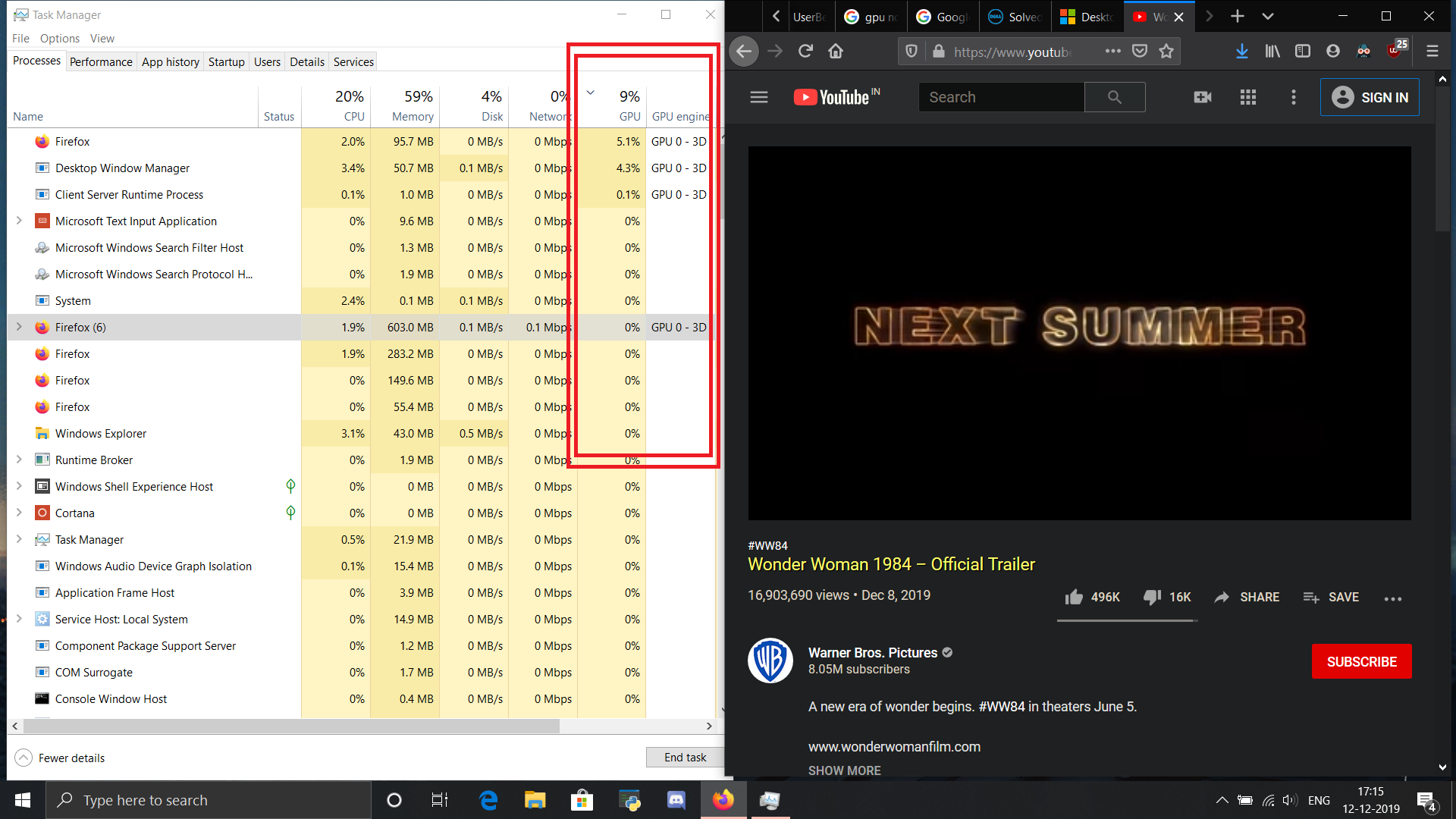Open Microsoft Store from taskbar

(582, 800)
